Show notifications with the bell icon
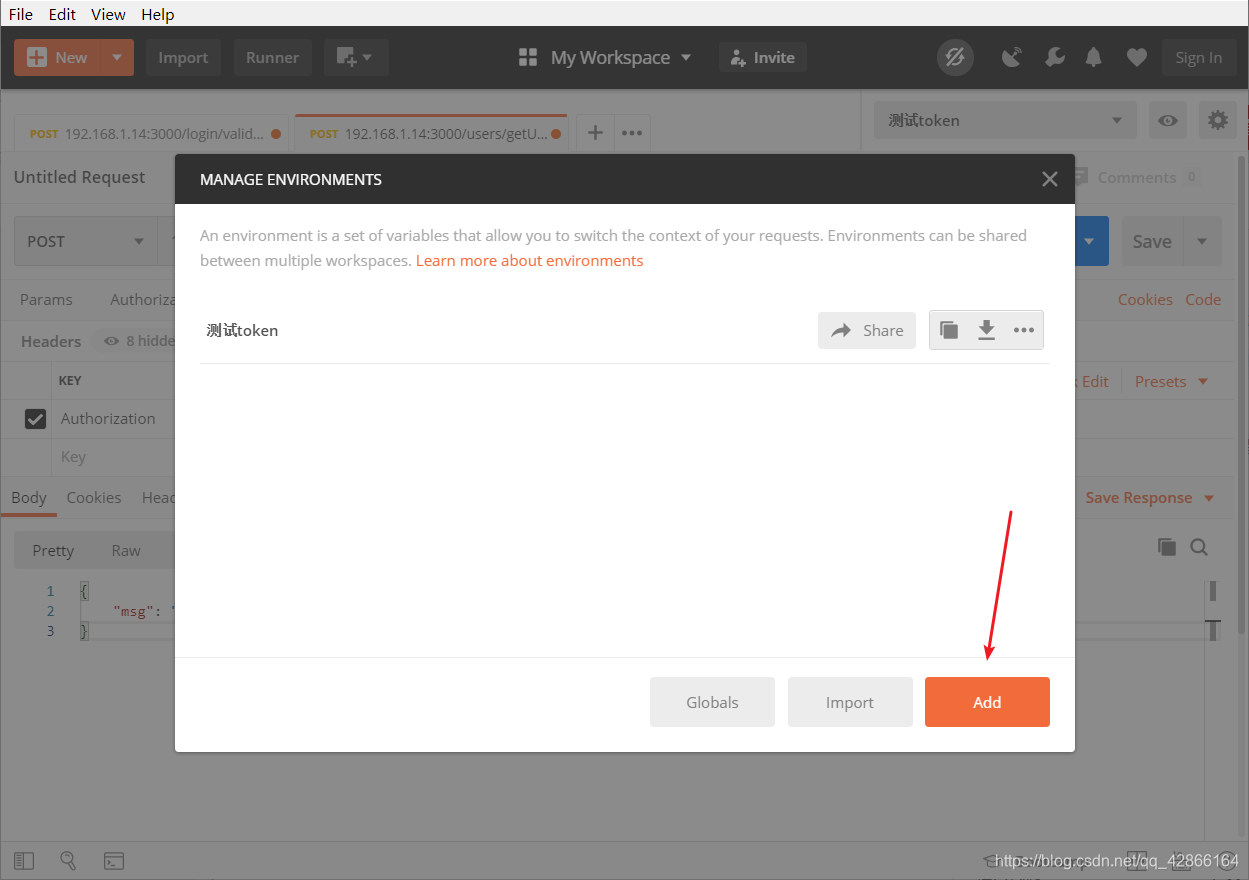The width and height of the screenshot is (1249, 880). click(x=1094, y=58)
